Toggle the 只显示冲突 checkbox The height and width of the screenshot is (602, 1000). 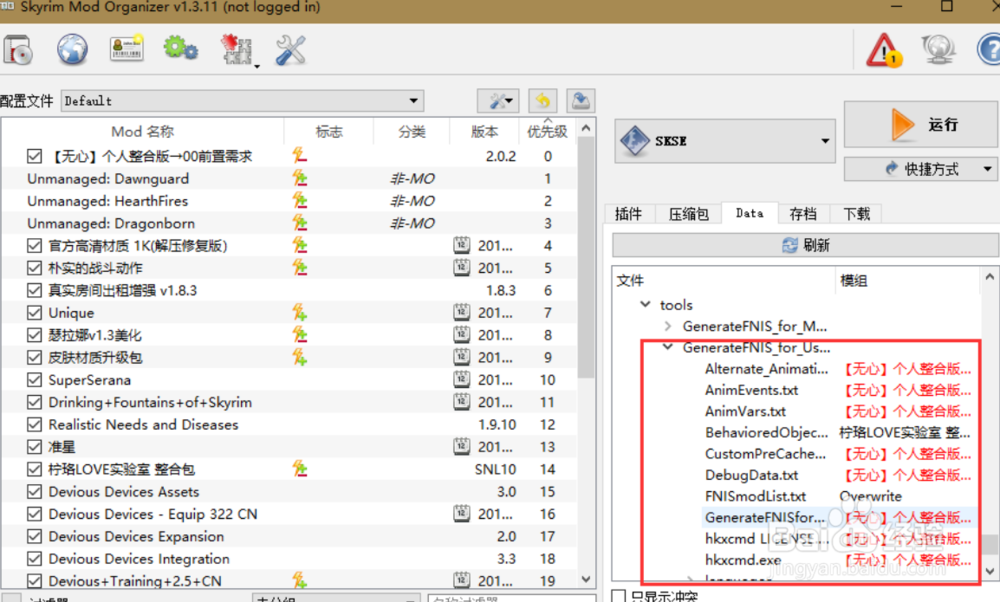click(x=618, y=596)
